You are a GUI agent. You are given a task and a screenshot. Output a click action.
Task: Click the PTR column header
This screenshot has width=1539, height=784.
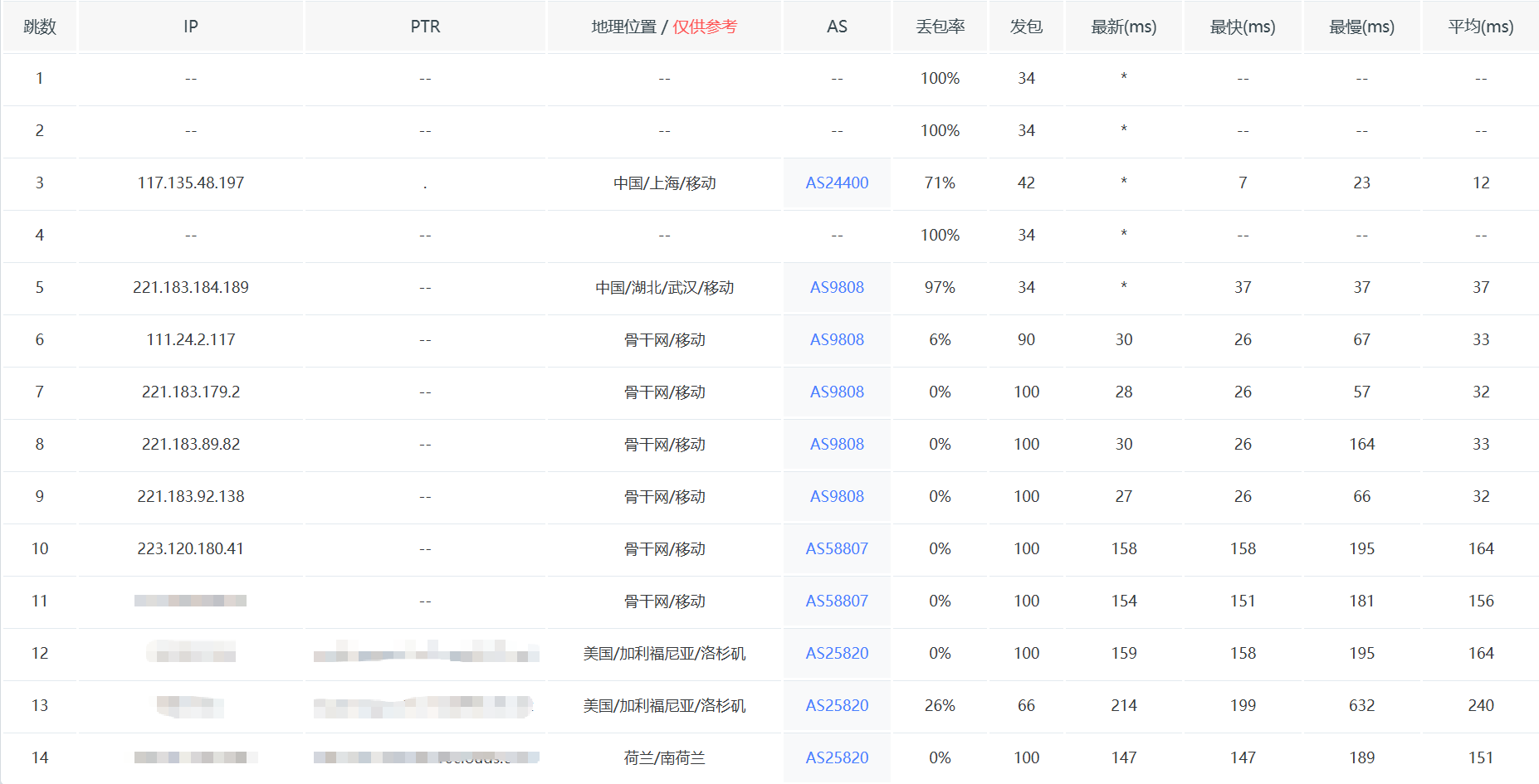(x=425, y=27)
